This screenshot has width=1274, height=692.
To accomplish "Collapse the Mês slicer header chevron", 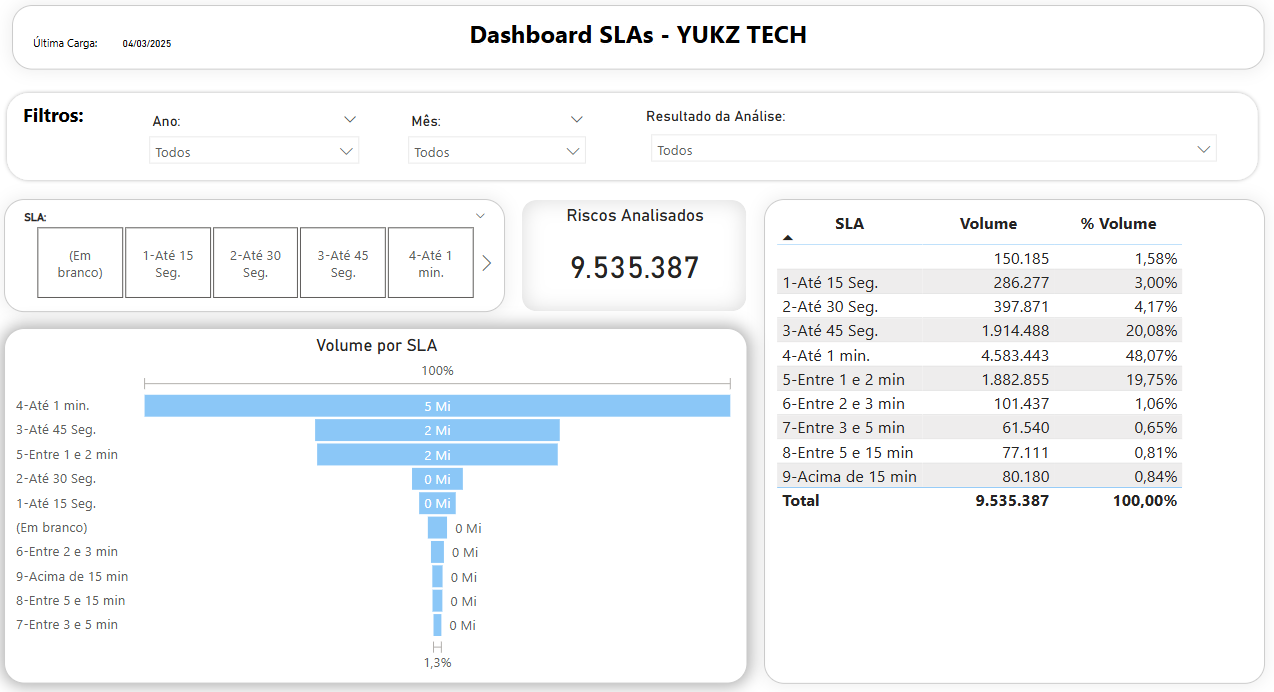I will pos(576,119).
